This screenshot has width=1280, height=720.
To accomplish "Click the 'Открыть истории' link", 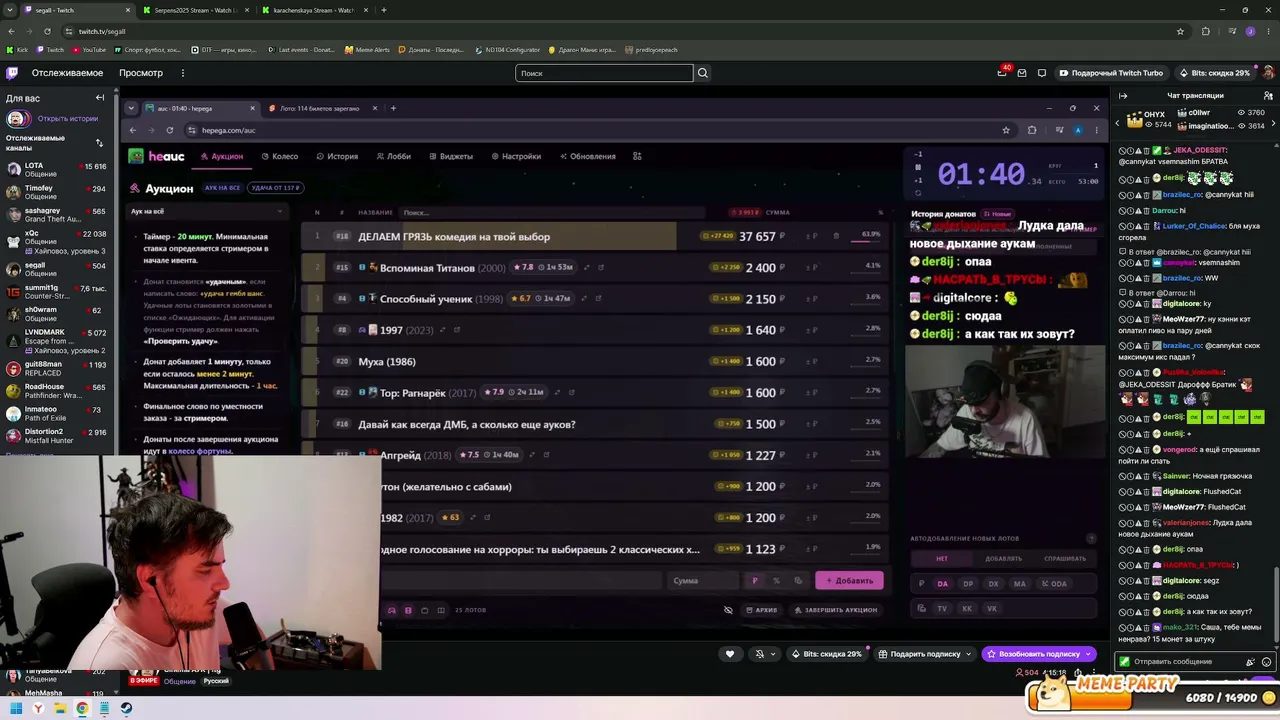I will pos(68,118).
